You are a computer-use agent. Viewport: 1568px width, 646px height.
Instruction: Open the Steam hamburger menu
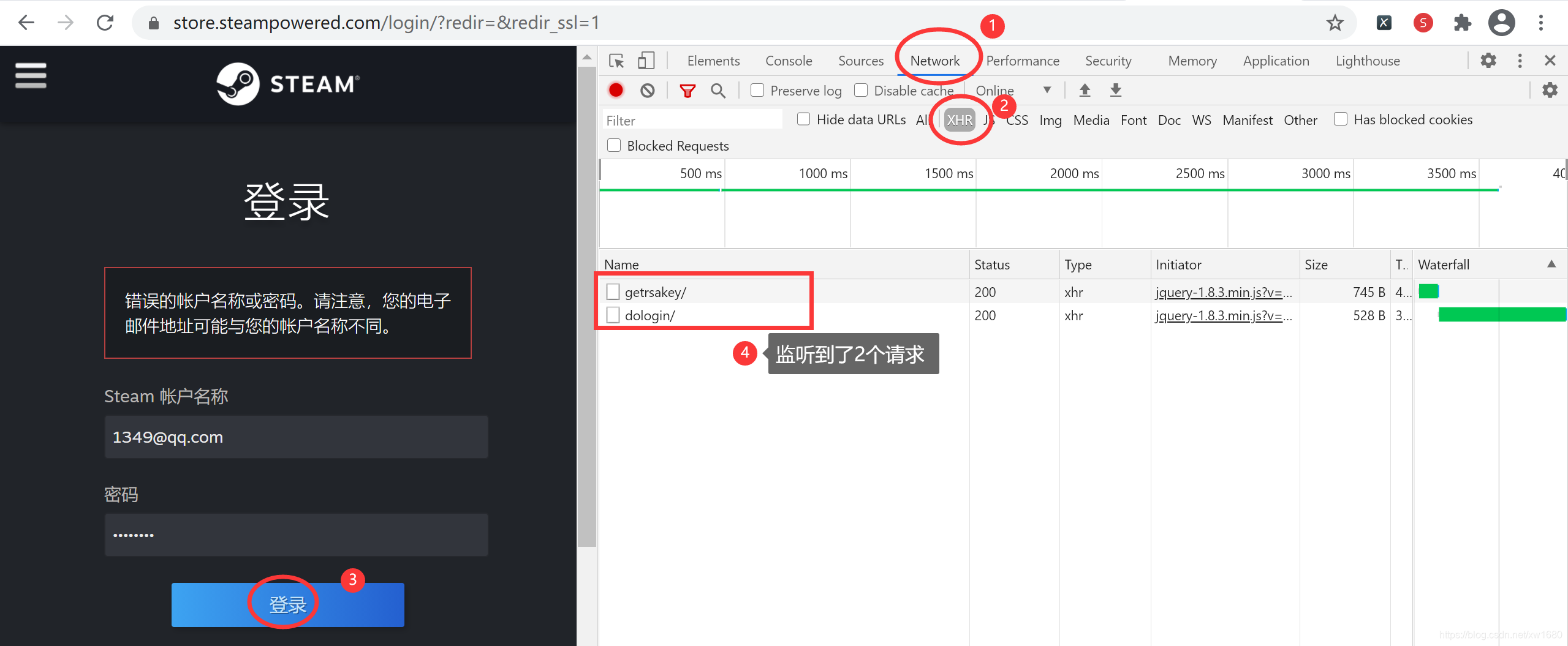[x=31, y=75]
